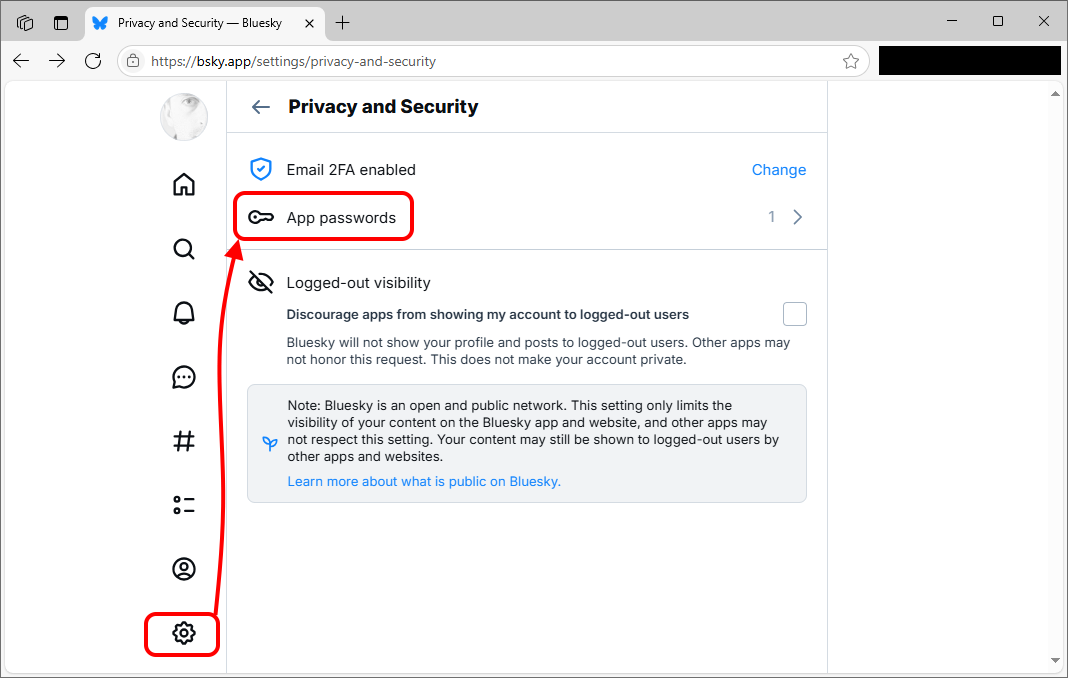Open Notifications bell icon
Image resolution: width=1068 pixels, height=678 pixels.
click(184, 313)
